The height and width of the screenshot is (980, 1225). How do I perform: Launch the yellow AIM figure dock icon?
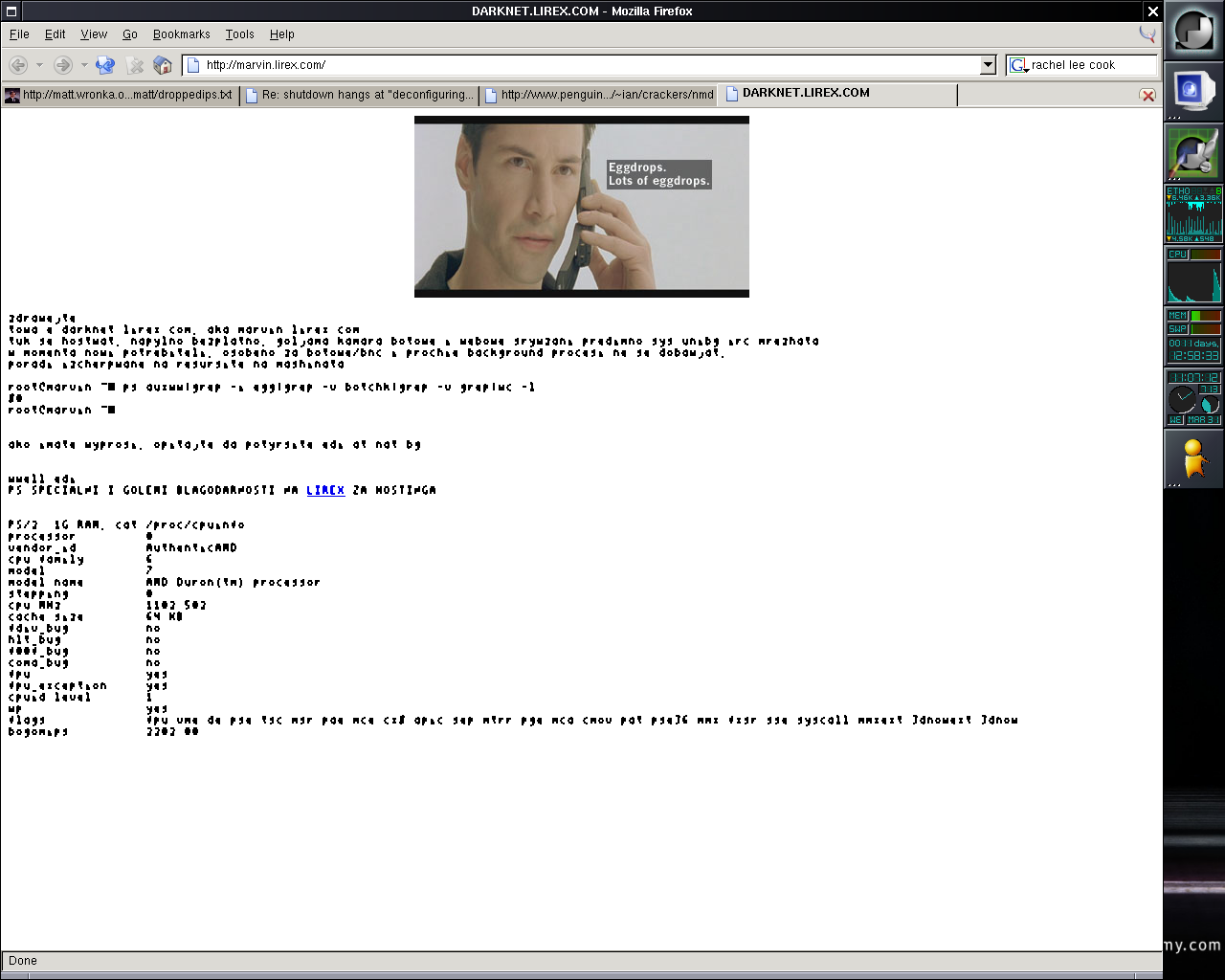point(1193,459)
